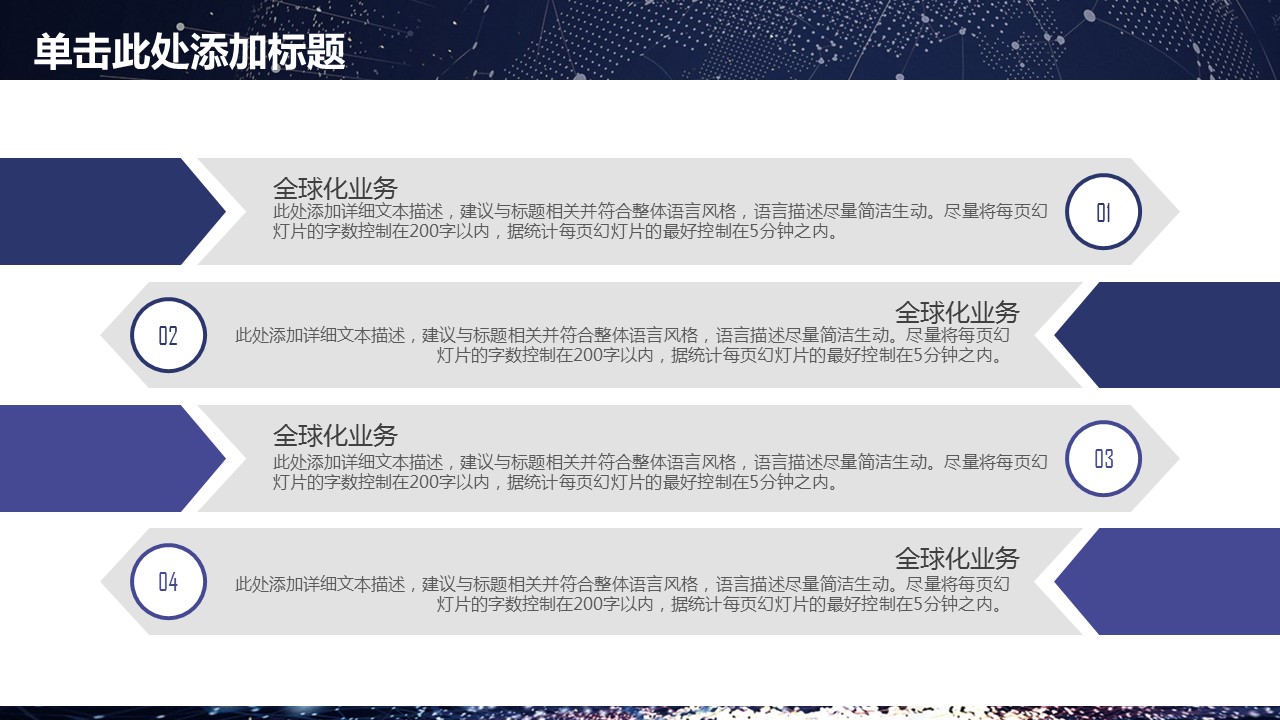Click the description paragraph in the 01 banner

pyautogui.click(x=660, y=221)
